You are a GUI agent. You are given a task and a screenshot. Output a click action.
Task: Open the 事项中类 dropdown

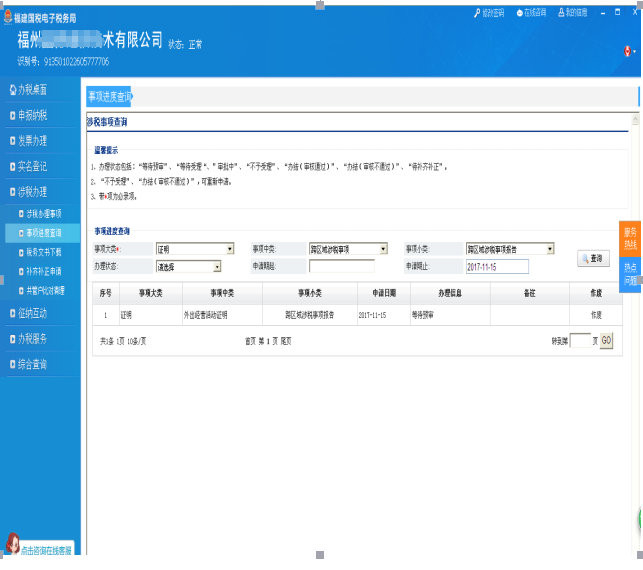[x=348, y=249]
